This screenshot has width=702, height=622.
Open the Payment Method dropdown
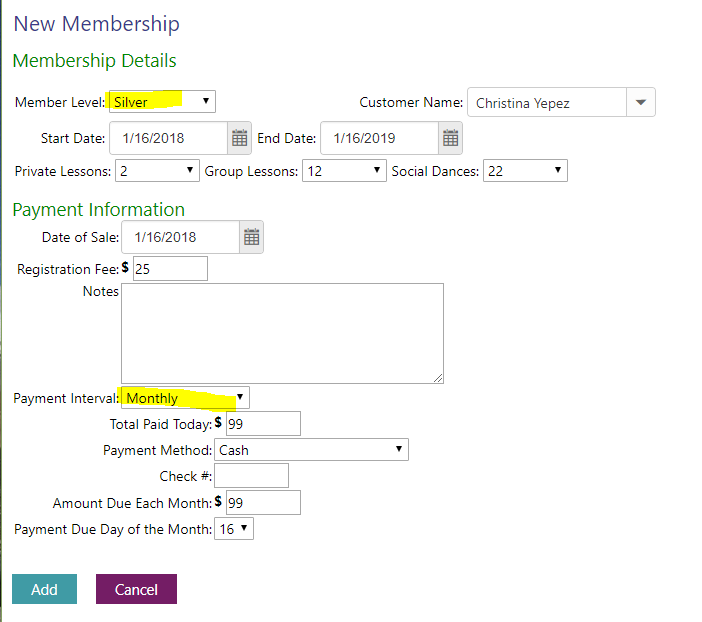311,450
